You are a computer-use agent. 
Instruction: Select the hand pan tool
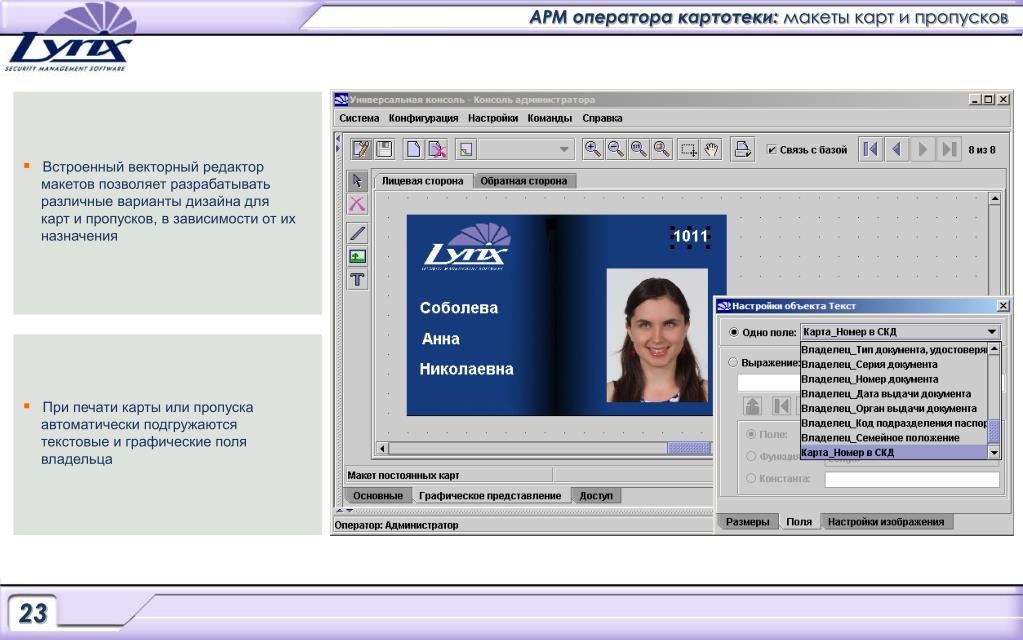coord(711,149)
